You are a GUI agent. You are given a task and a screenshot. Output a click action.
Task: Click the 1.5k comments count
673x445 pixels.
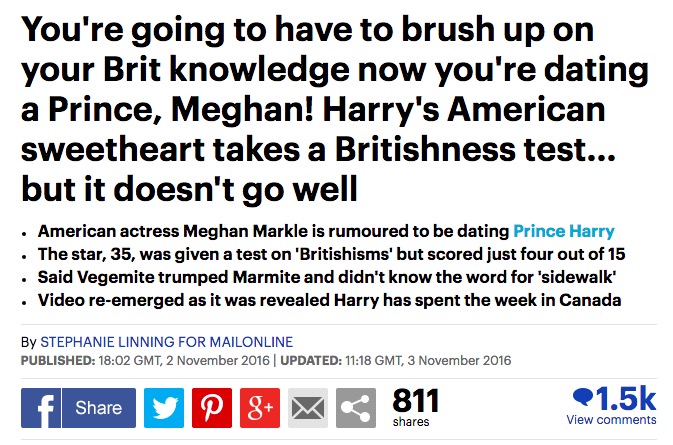626,399
